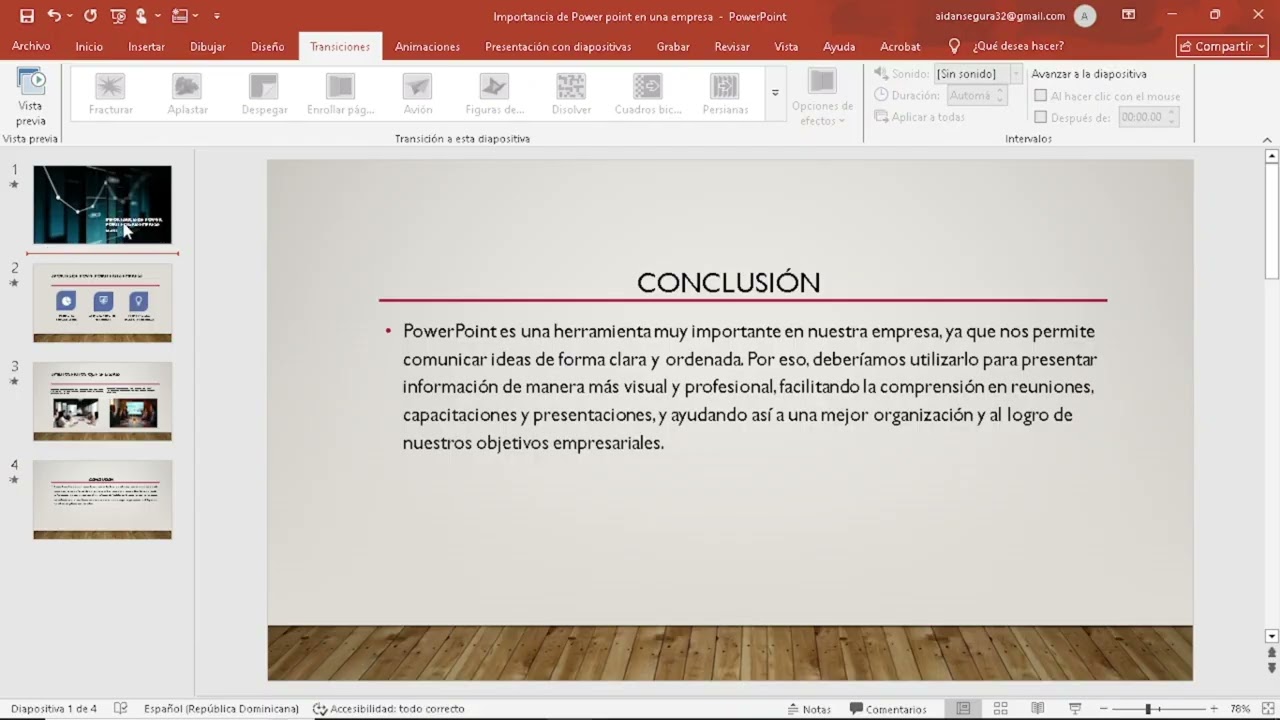Apply the Enrollar página transition

coord(341,95)
